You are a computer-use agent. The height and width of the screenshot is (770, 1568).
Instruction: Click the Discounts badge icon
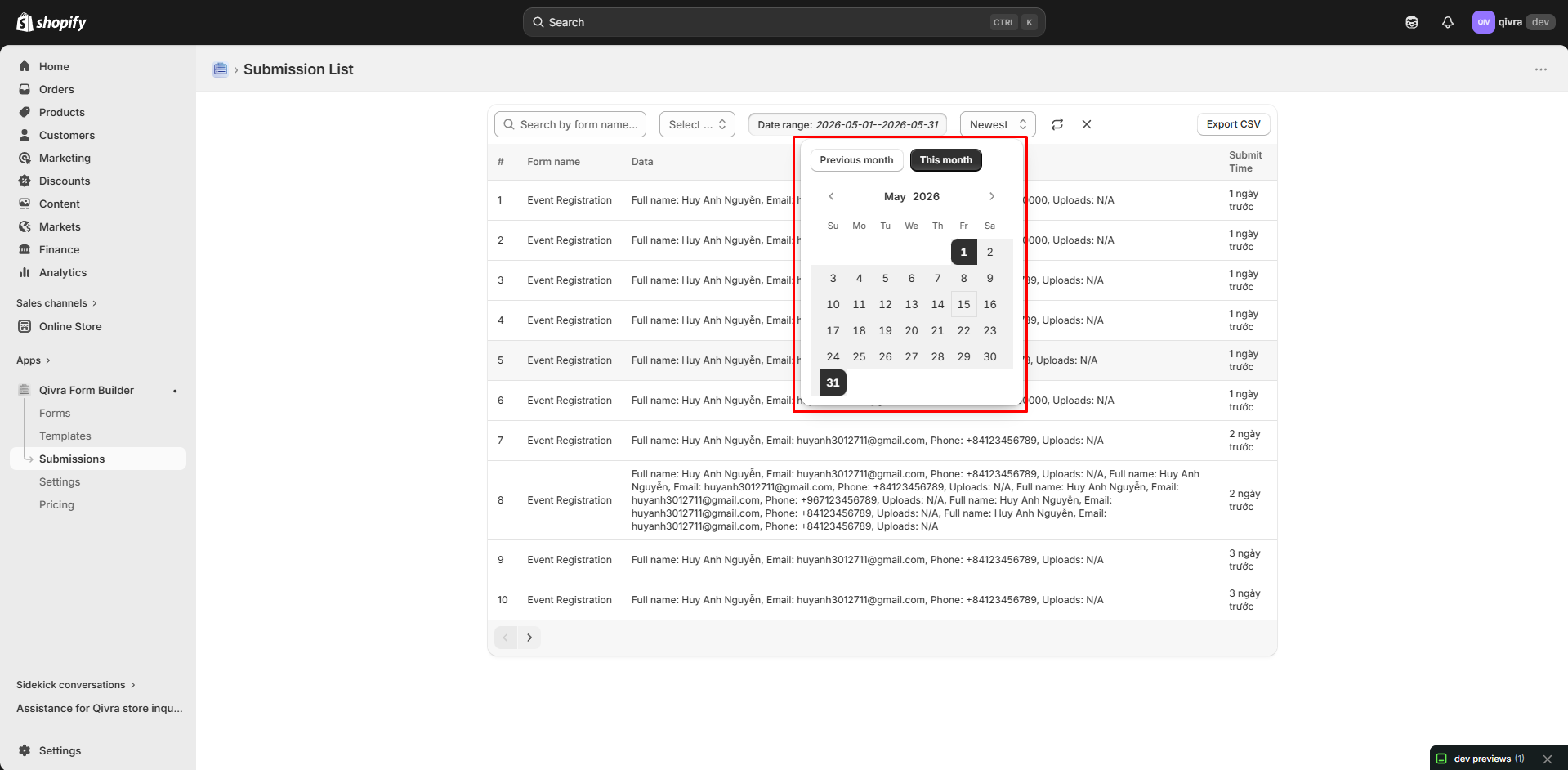pyautogui.click(x=25, y=181)
